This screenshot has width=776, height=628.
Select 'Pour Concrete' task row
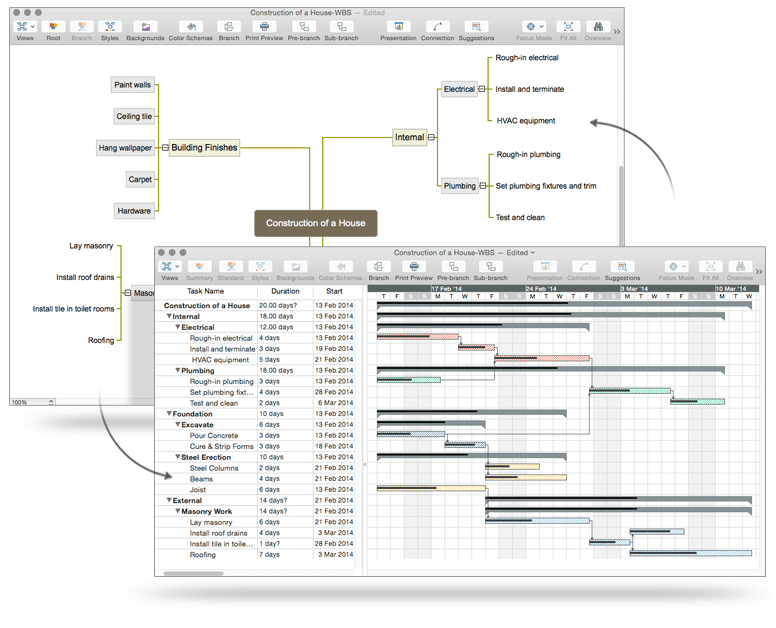pos(255,435)
